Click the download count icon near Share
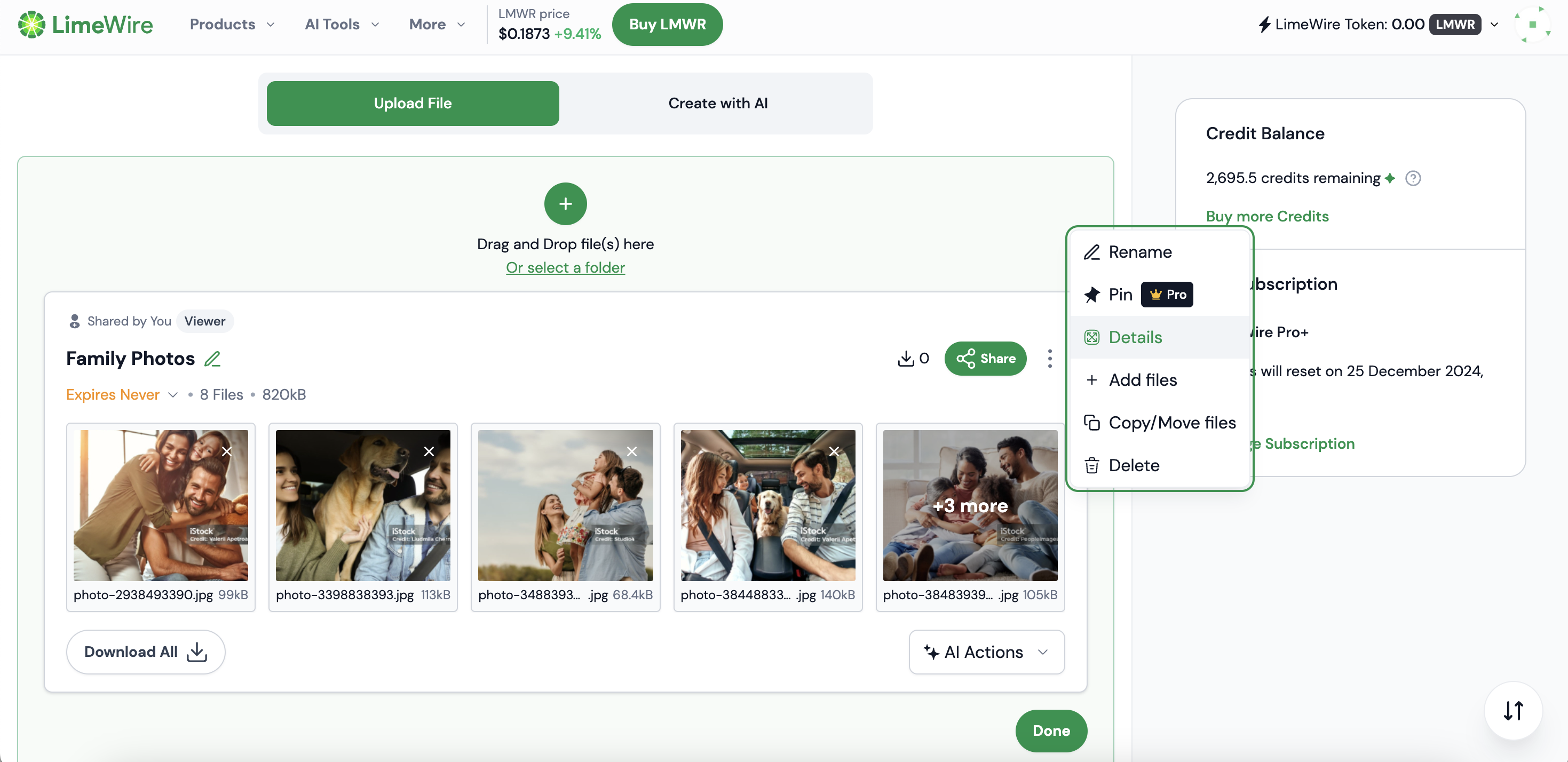This screenshot has width=1568, height=762. [x=907, y=359]
